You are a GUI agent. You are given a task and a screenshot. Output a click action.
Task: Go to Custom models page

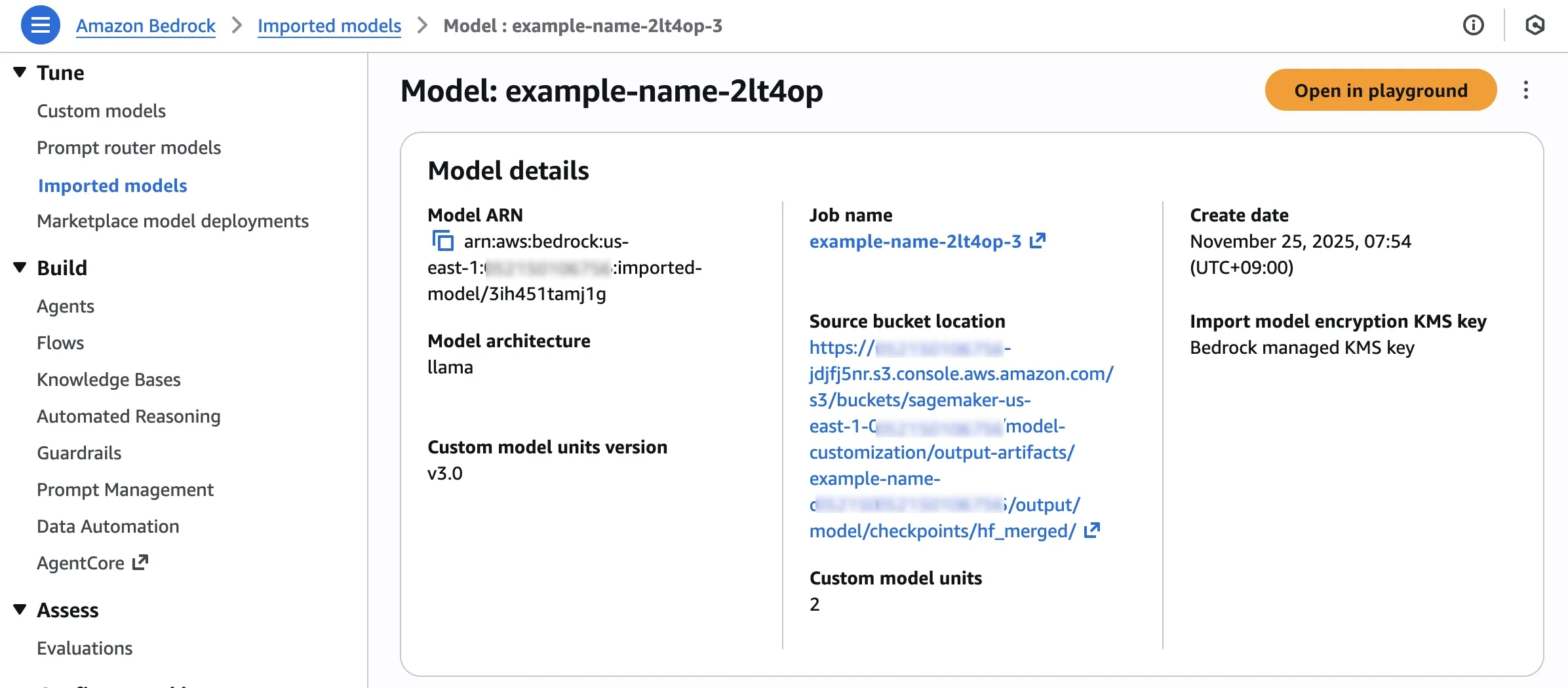tap(101, 111)
